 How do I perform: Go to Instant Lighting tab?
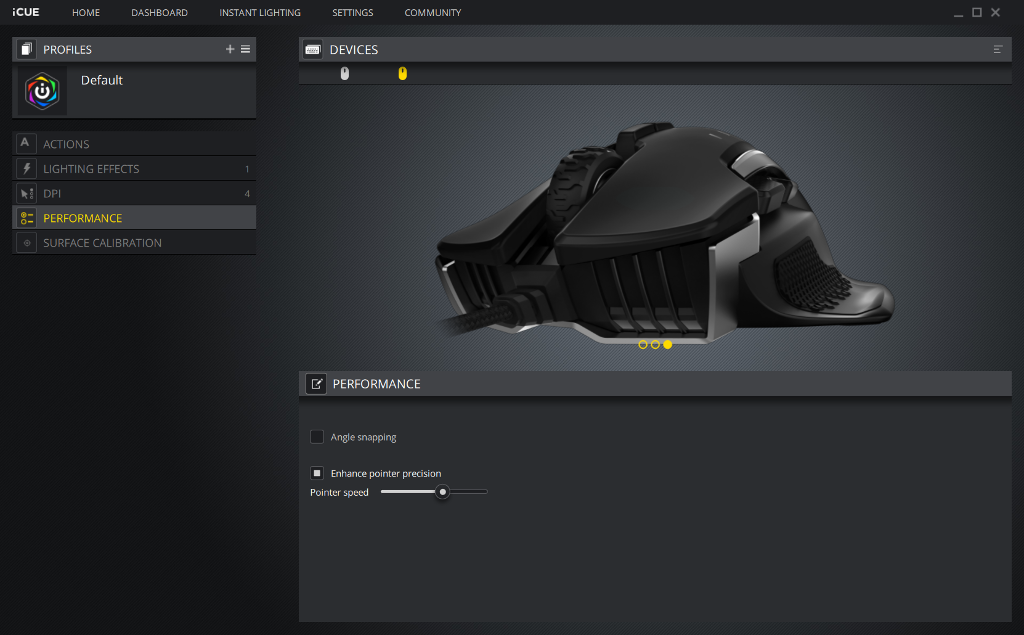pyautogui.click(x=260, y=13)
